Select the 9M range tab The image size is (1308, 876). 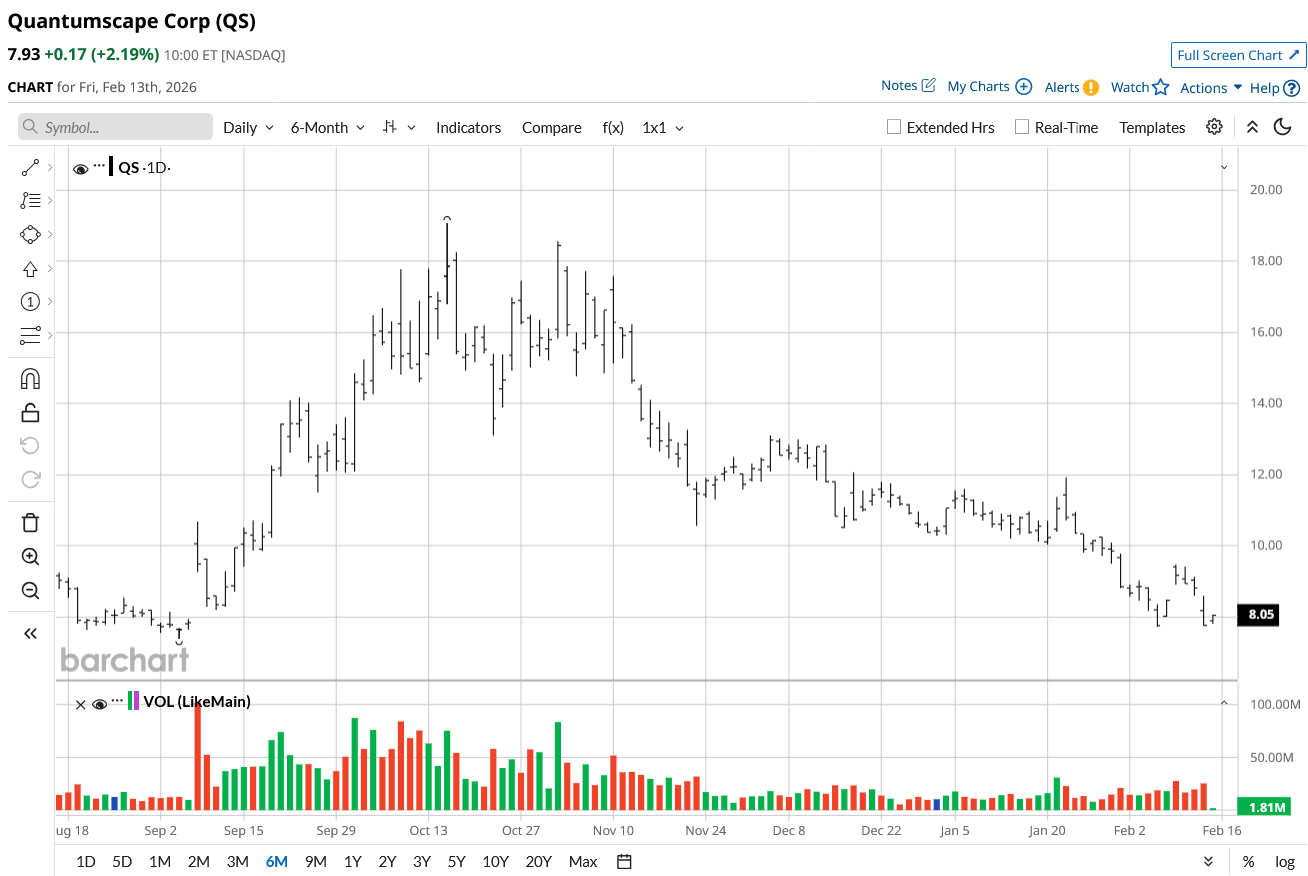pyautogui.click(x=316, y=861)
